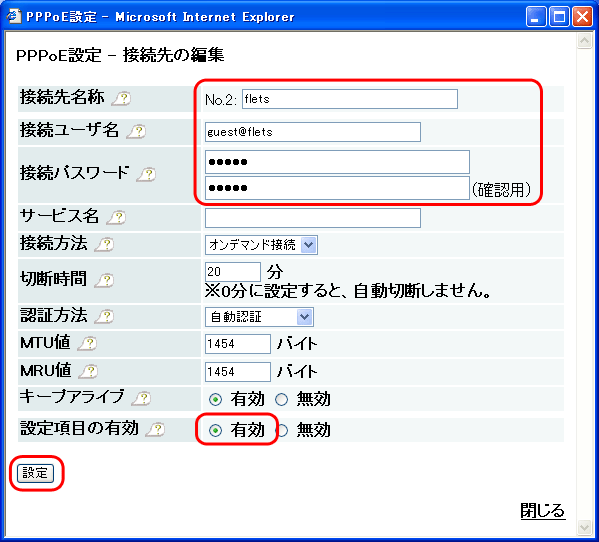Show help for サービス名 field
The image size is (599, 542).
point(117,217)
